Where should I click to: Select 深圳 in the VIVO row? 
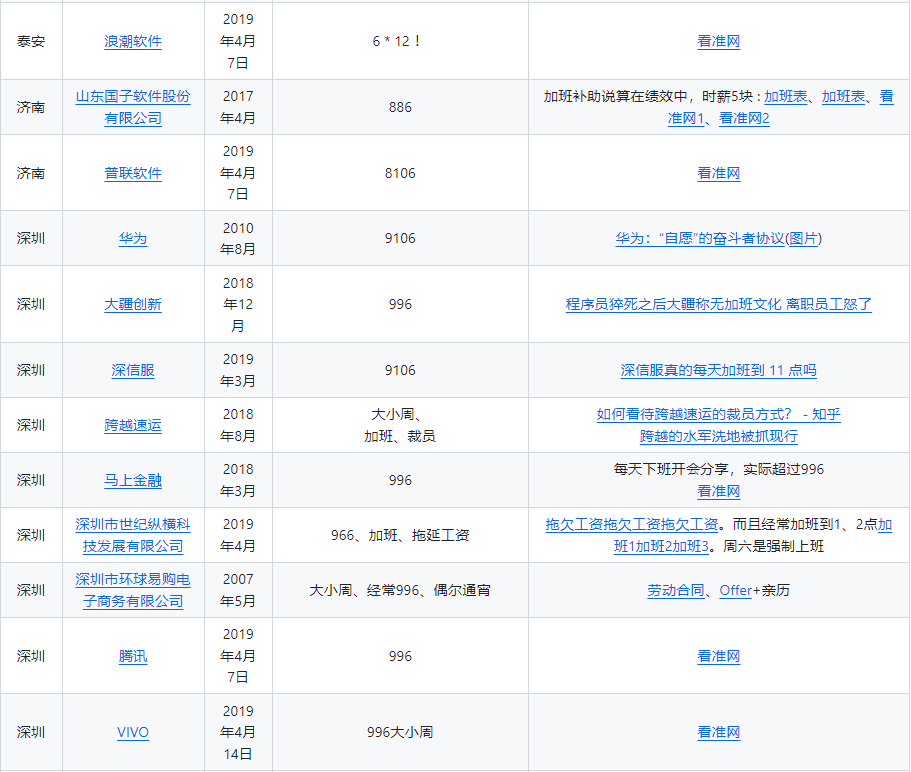pyautogui.click(x=31, y=732)
